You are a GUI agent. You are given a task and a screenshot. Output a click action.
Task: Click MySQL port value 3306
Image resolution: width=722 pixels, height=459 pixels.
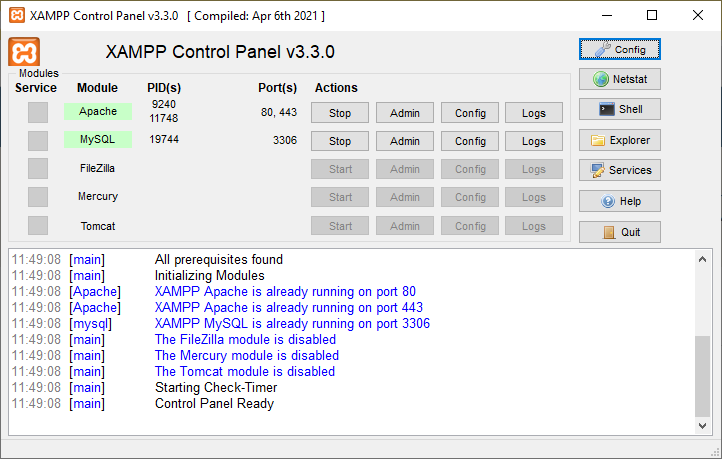[x=285, y=140]
